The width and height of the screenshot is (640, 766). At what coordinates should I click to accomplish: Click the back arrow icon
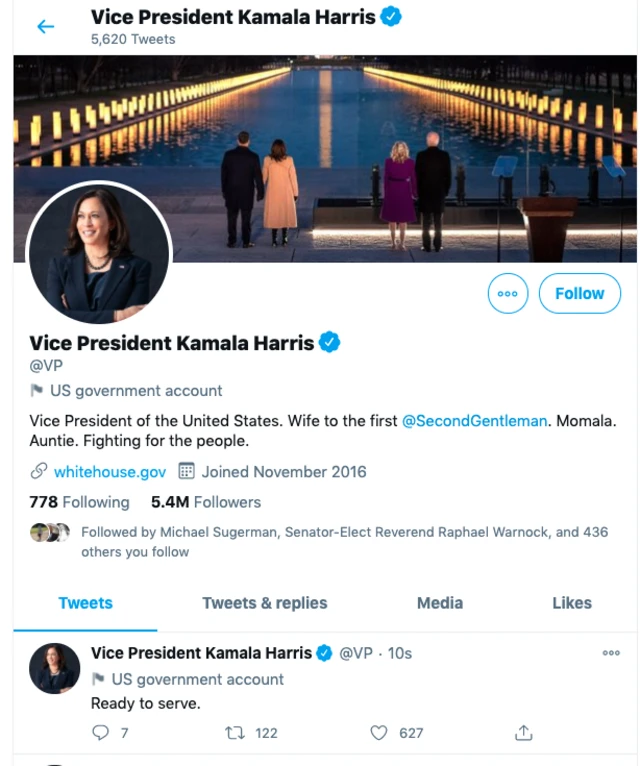click(46, 27)
